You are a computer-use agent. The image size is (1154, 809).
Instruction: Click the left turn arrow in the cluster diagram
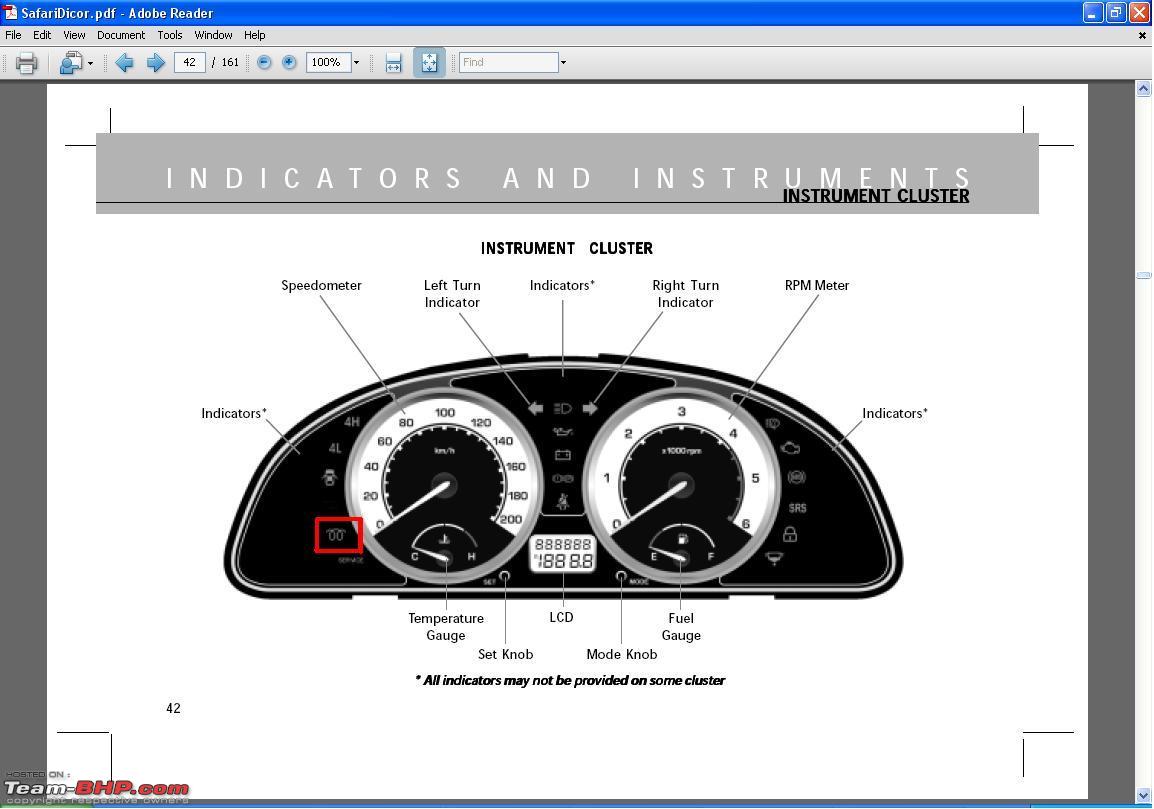click(x=535, y=409)
